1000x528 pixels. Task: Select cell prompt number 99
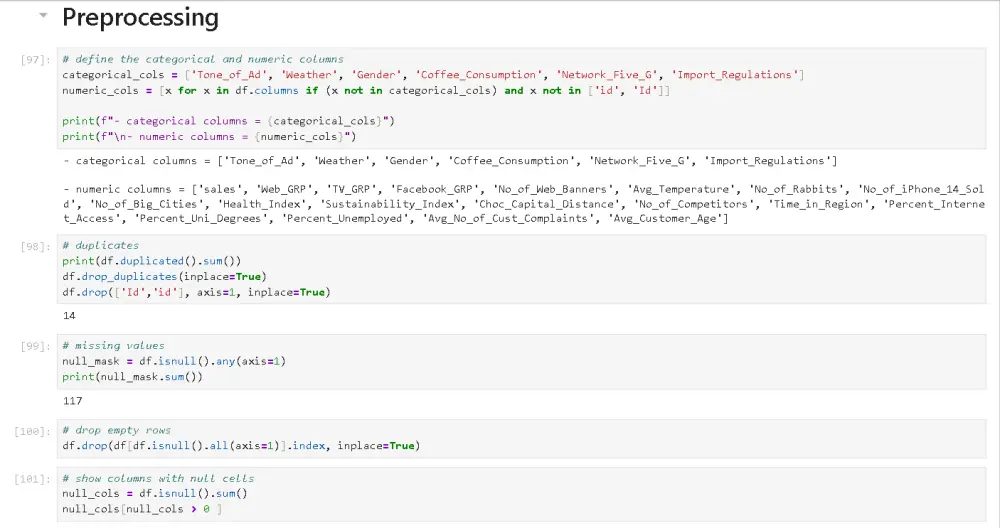click(x=35, y=346)
